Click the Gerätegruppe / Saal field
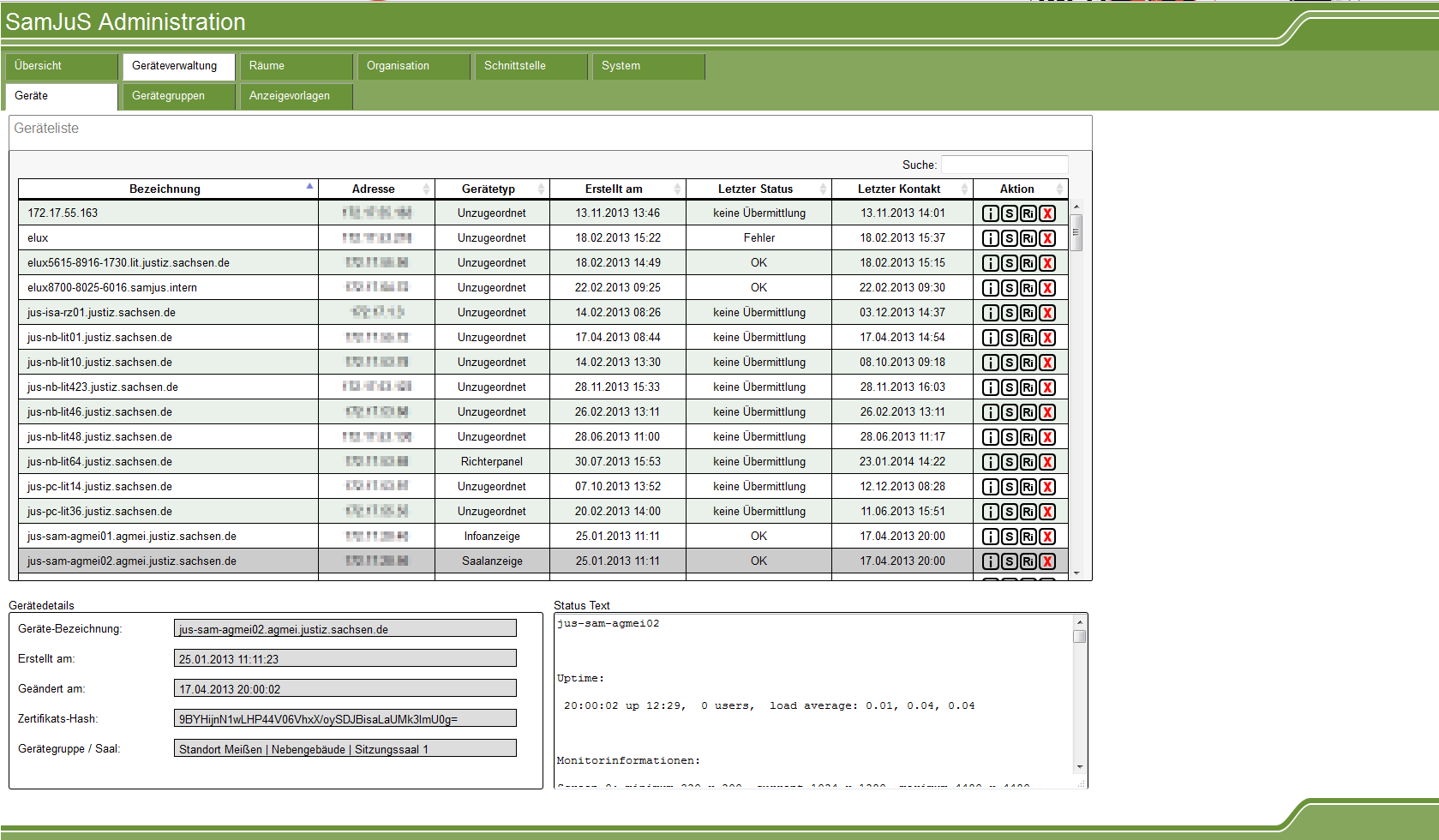1439x840 pixels. [345, 748]
